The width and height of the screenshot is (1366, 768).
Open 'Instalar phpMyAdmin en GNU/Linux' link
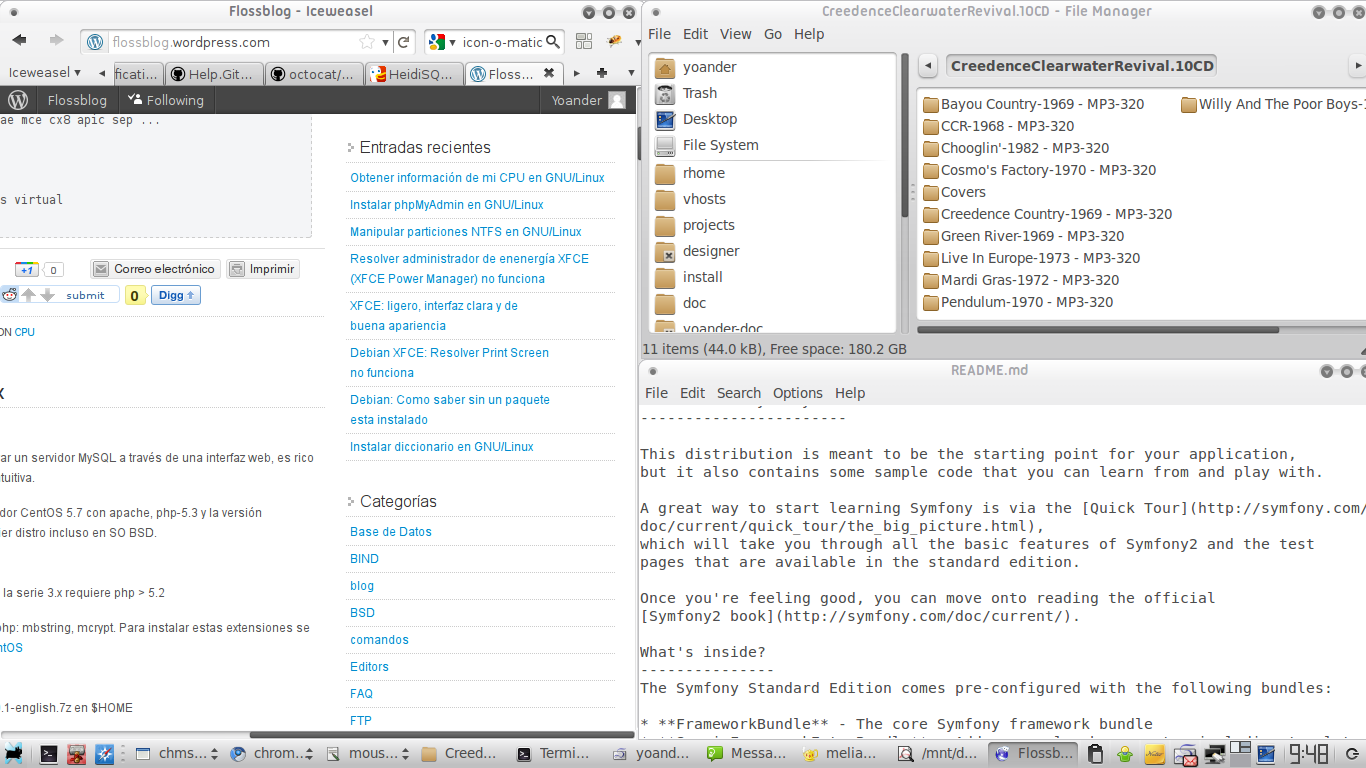[447, 205]
